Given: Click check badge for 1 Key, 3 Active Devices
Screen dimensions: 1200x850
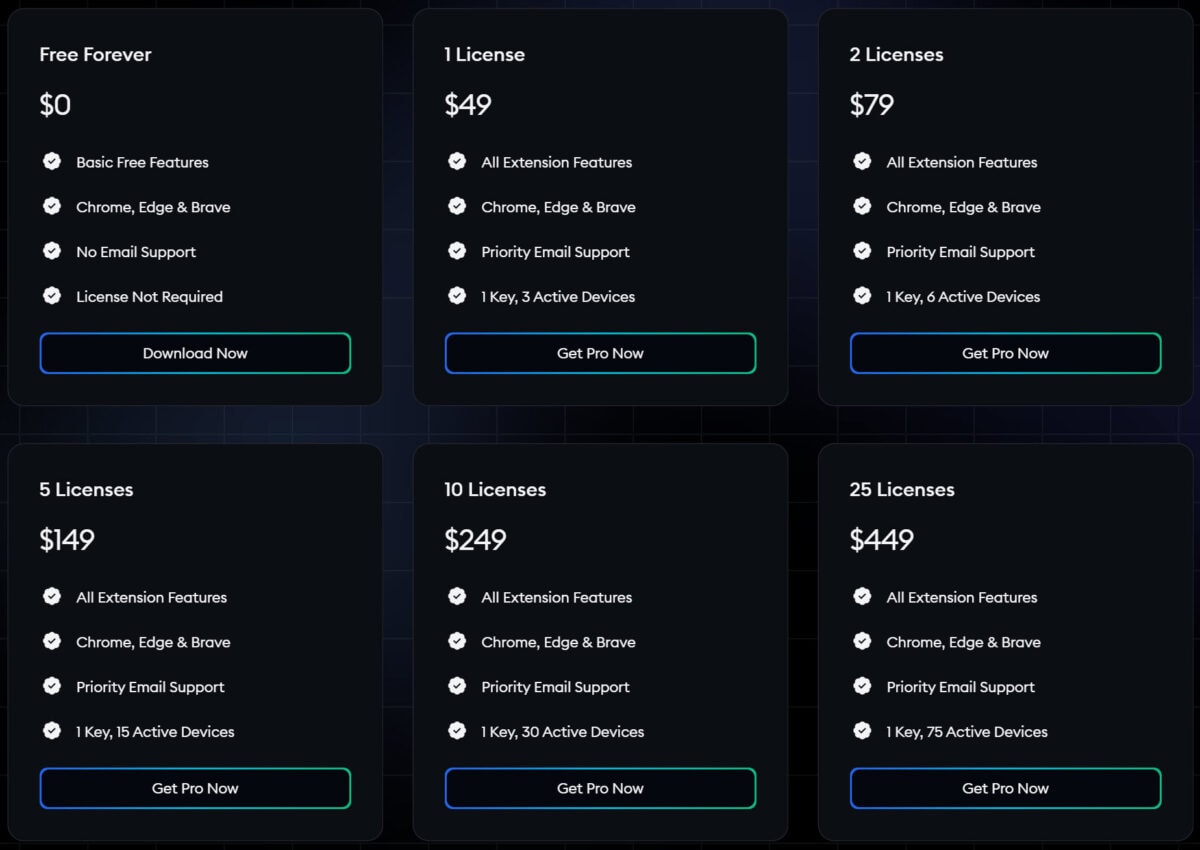Looking at the screenshot, I should coord(457,296).
